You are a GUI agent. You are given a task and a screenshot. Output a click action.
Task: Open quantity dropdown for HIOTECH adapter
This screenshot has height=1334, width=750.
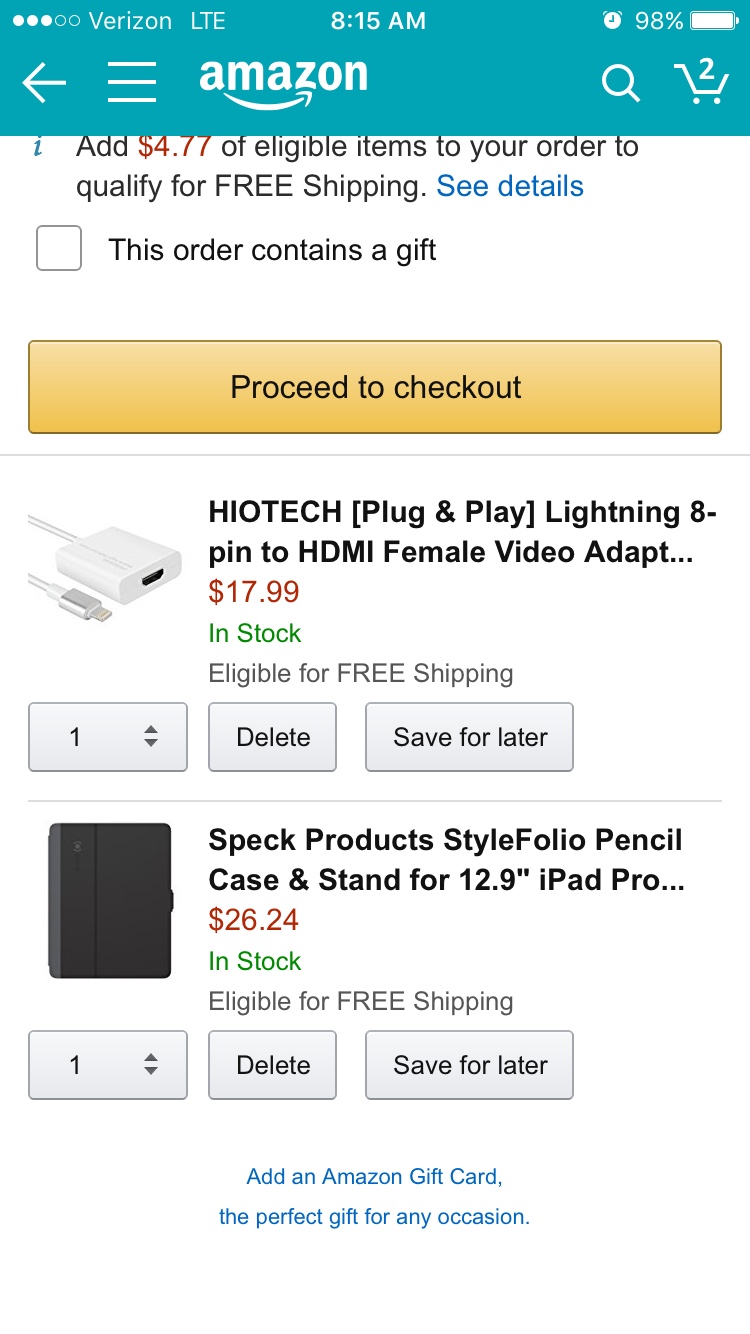(x=108, y=737)
